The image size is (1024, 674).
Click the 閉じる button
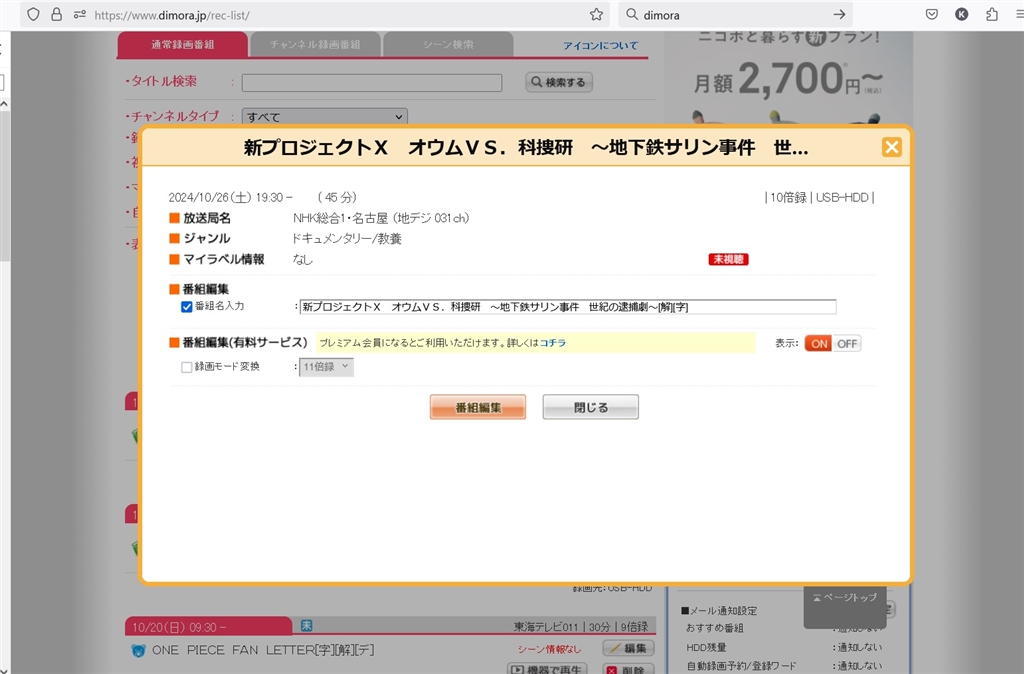[x=590, y=407]
